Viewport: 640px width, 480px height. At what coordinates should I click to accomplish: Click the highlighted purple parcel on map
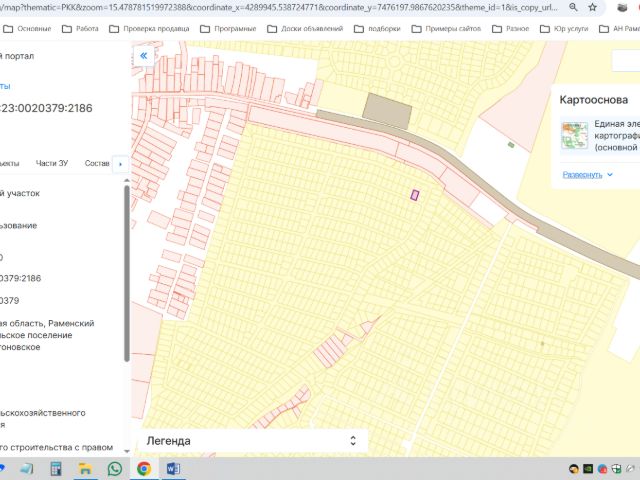point(414,195)
